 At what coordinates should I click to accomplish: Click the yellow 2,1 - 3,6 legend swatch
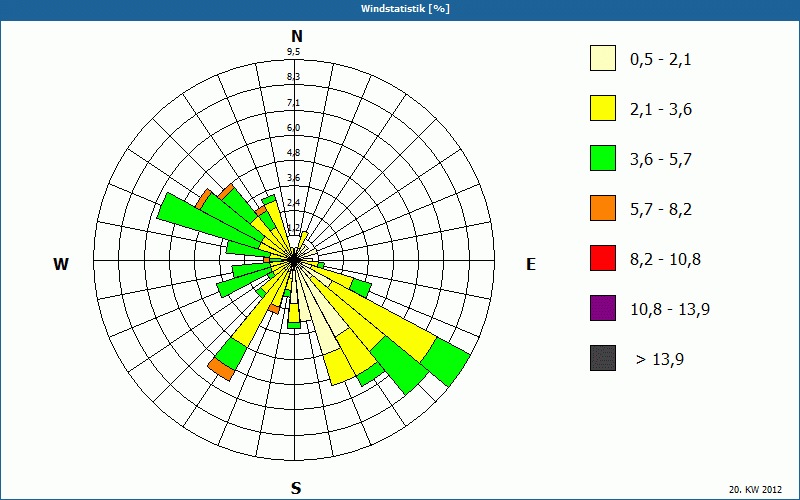603,108
